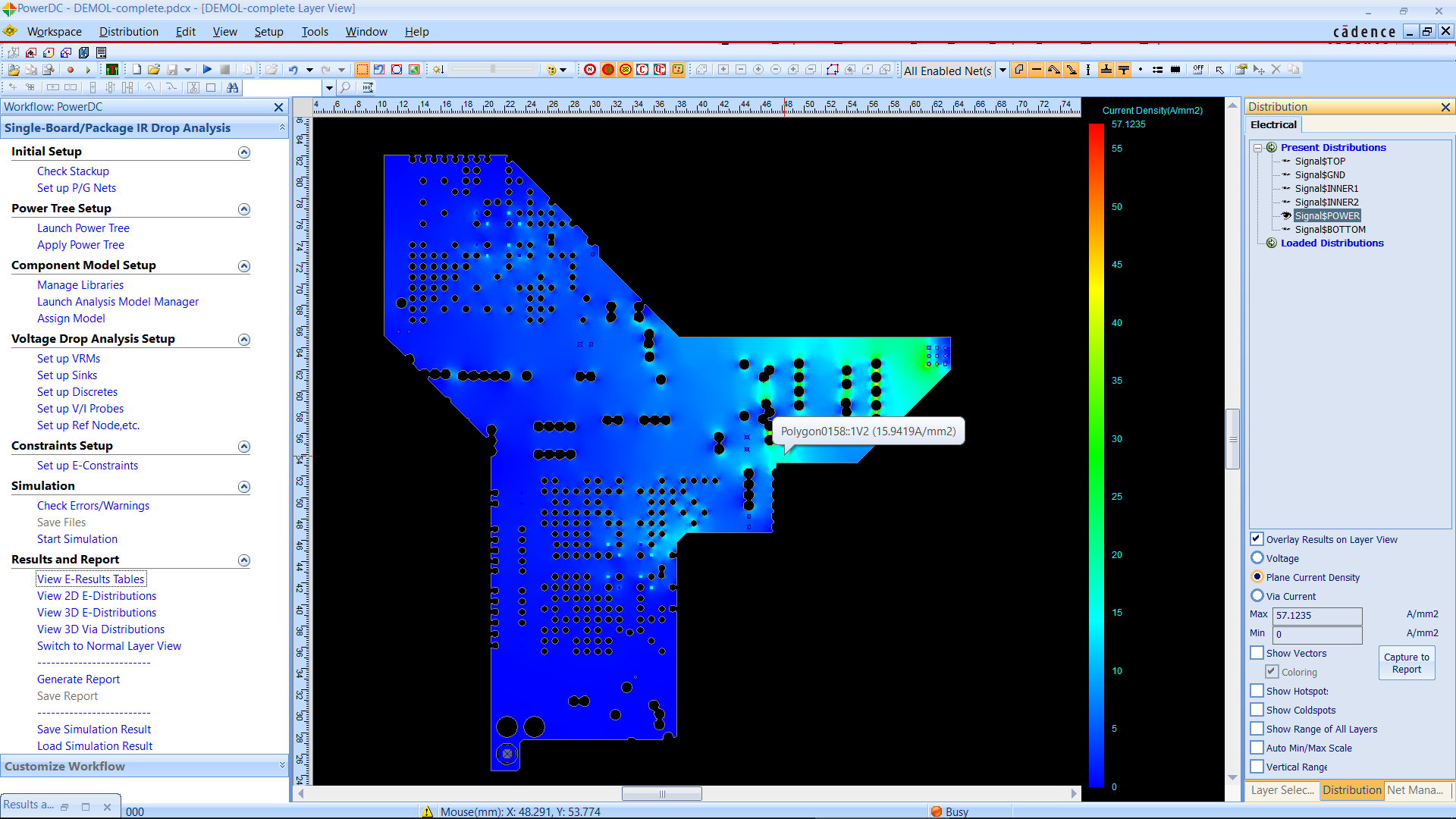Click the dashed rectangle selection icon
The height and width of the screenshot is (819, 1456).
point(362,69)
